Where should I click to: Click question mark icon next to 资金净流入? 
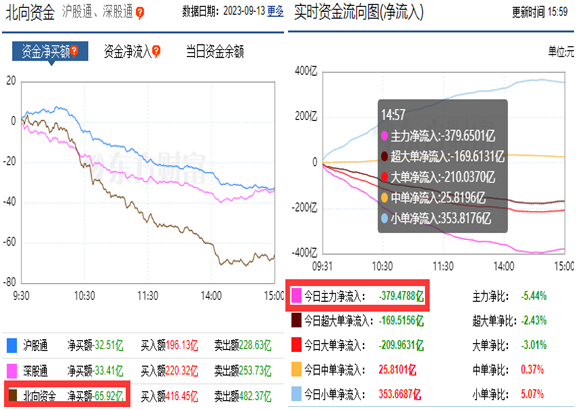[x=156, y=52]
